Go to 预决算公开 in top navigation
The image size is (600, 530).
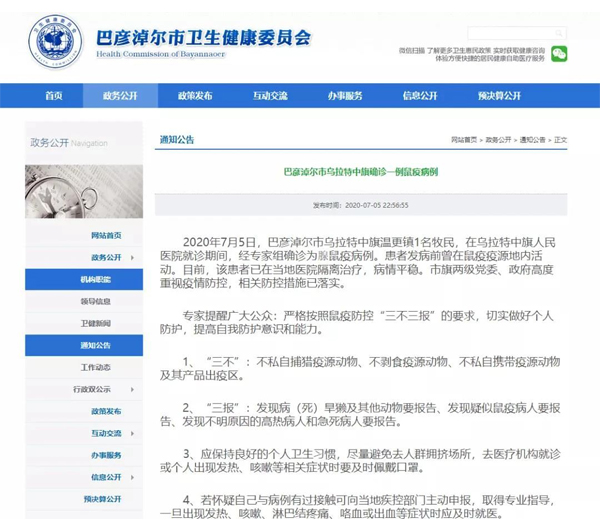pyautogui.click(x=495, y=96)
